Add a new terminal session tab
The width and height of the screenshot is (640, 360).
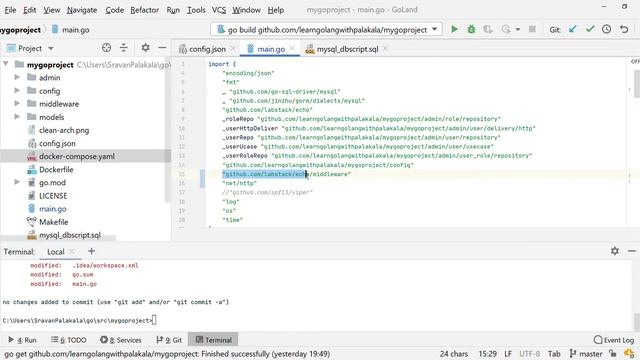coord(91,251)
